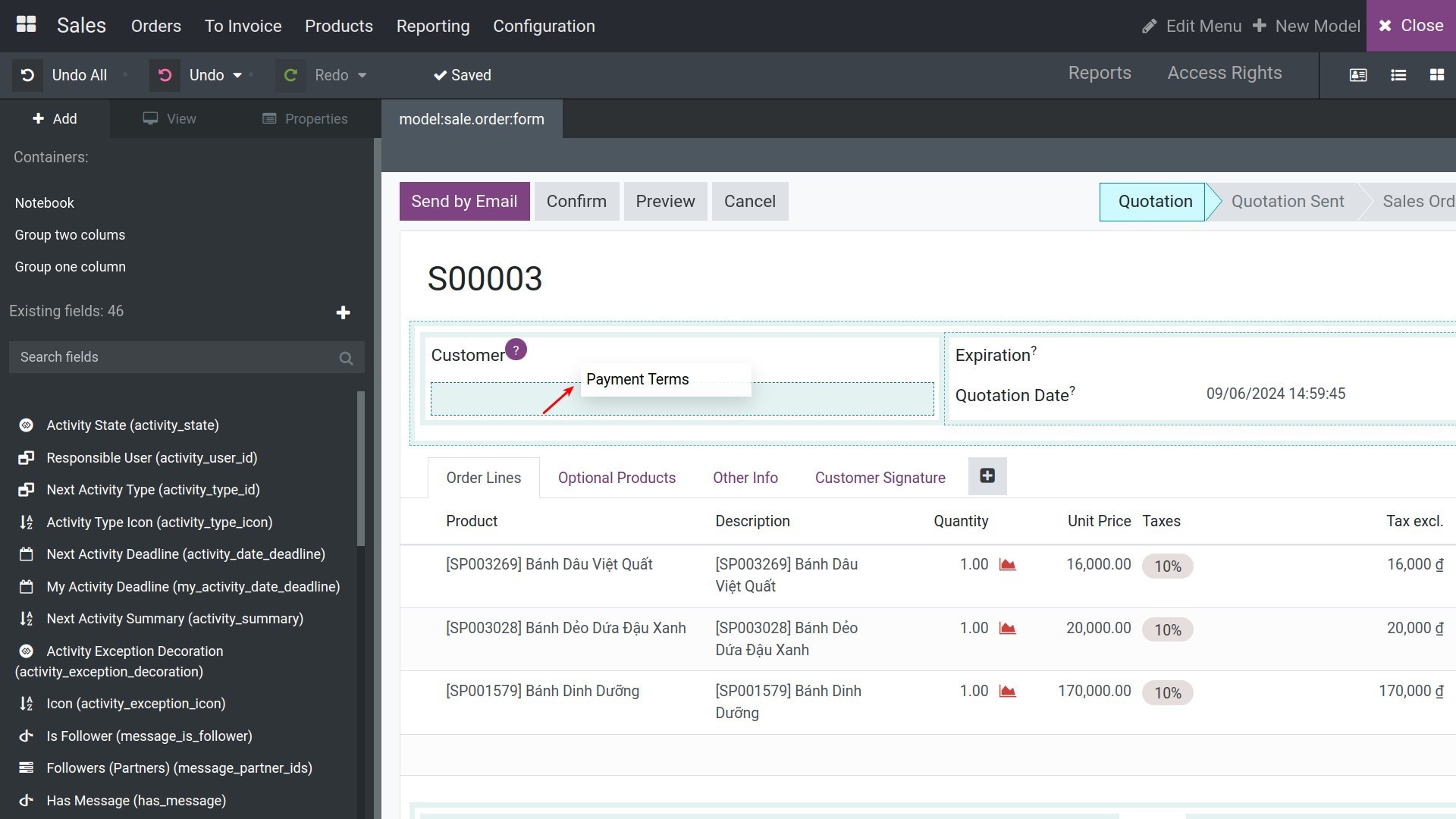Open the Undo dropdown arrow

pos(237,75)
